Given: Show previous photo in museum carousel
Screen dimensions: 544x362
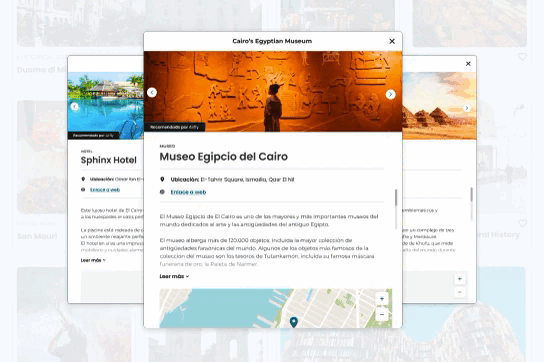Looking at the screenshot, I should tap(152, 92).
